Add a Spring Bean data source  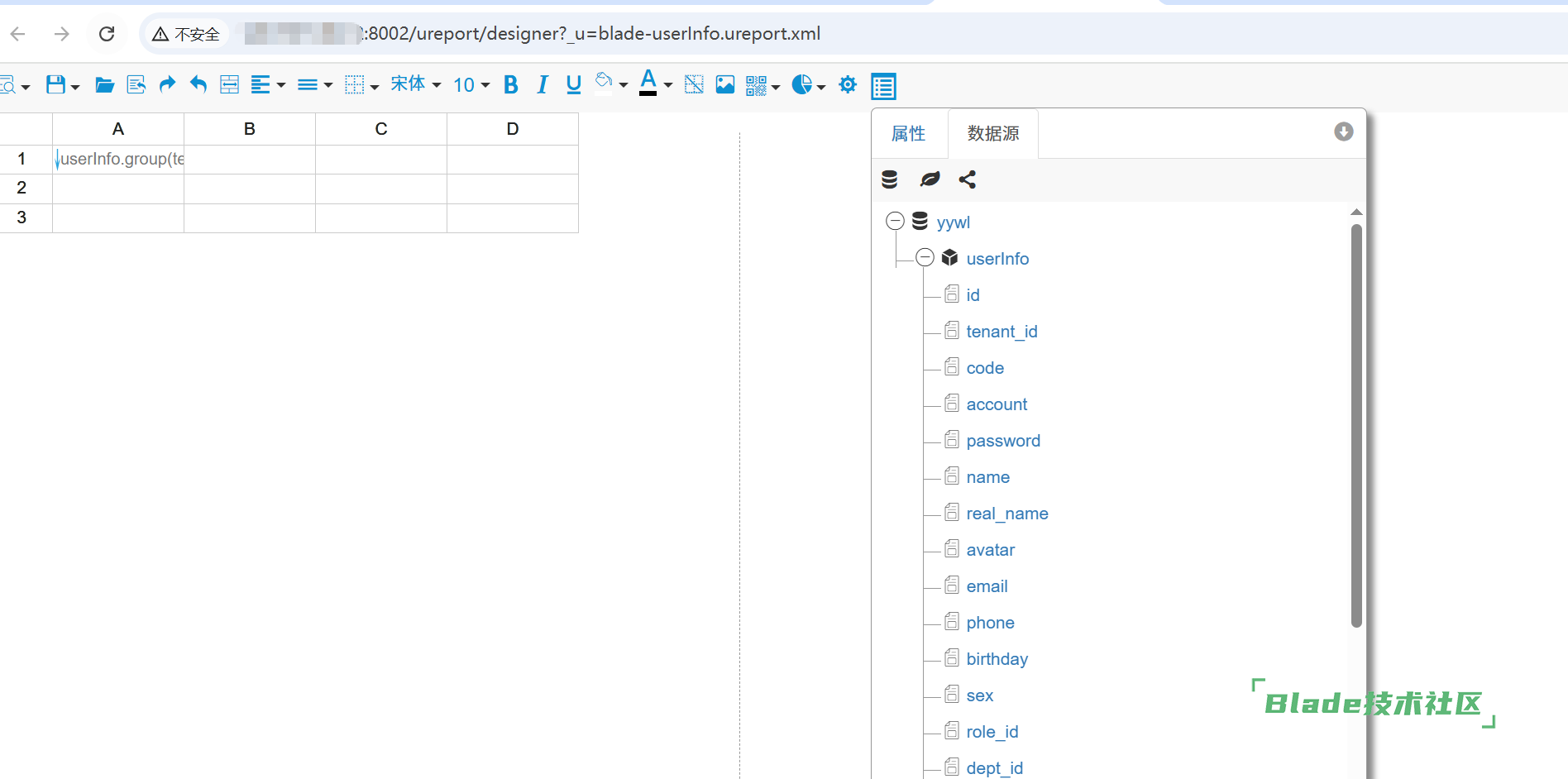[x=930, y=179]
